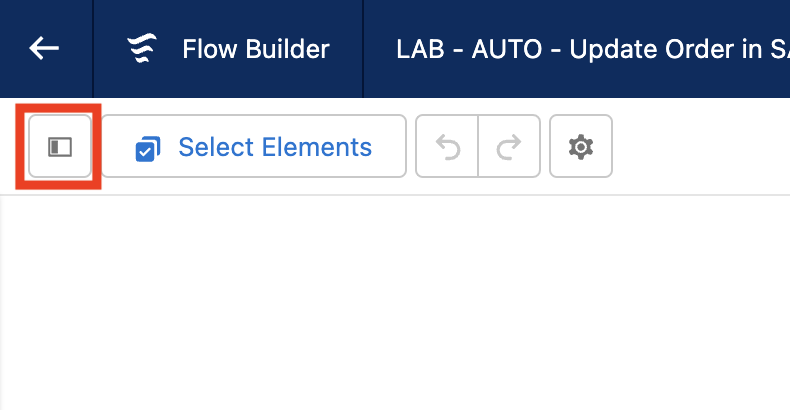Image resolution: width=790 pixels, height=410 pixels.
Task: Click the "Flow Builder" header label
Action: (x=255, y=49)
